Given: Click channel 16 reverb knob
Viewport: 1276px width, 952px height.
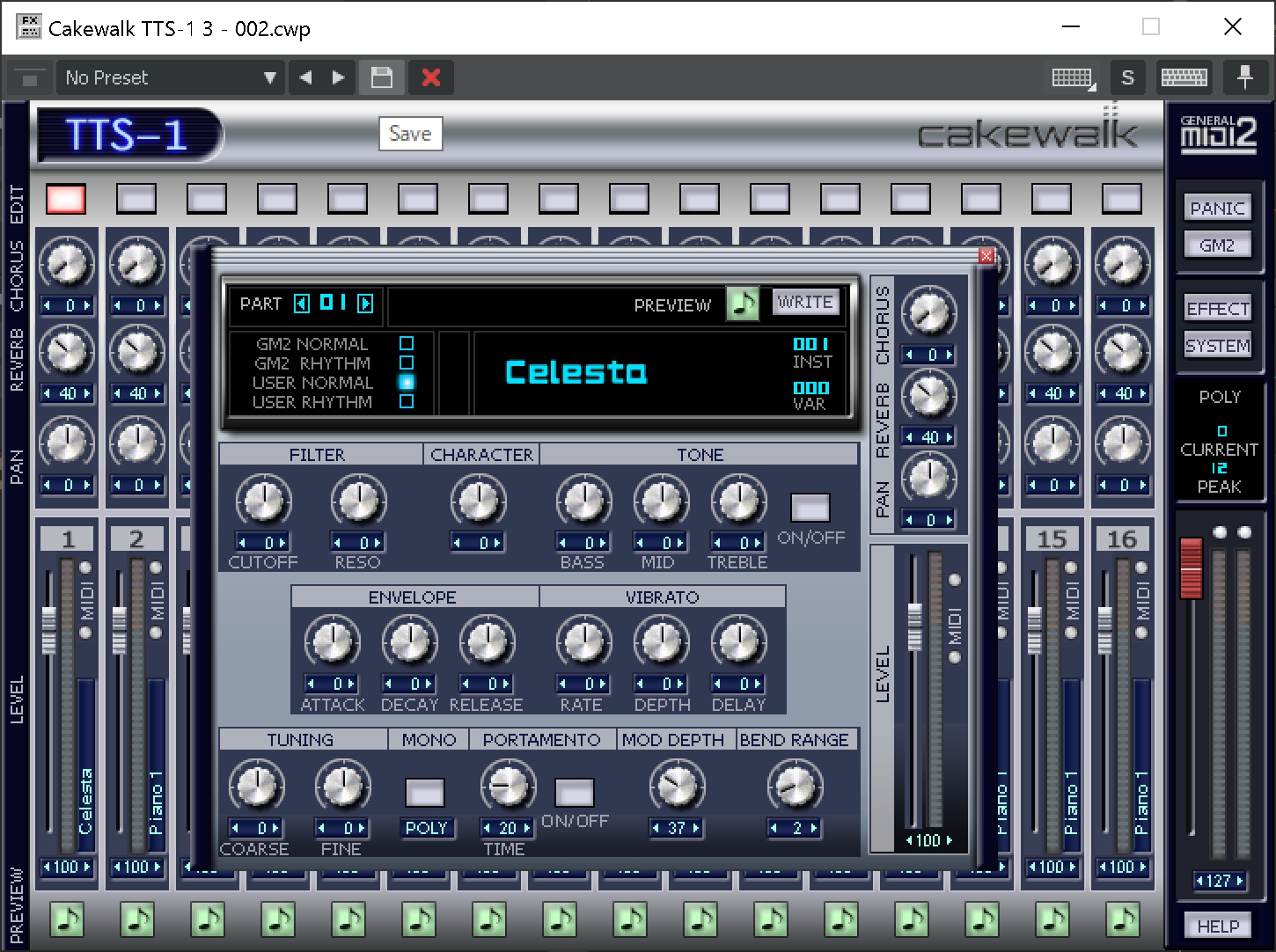Looking at the screenshot, I should [1122, 351].
